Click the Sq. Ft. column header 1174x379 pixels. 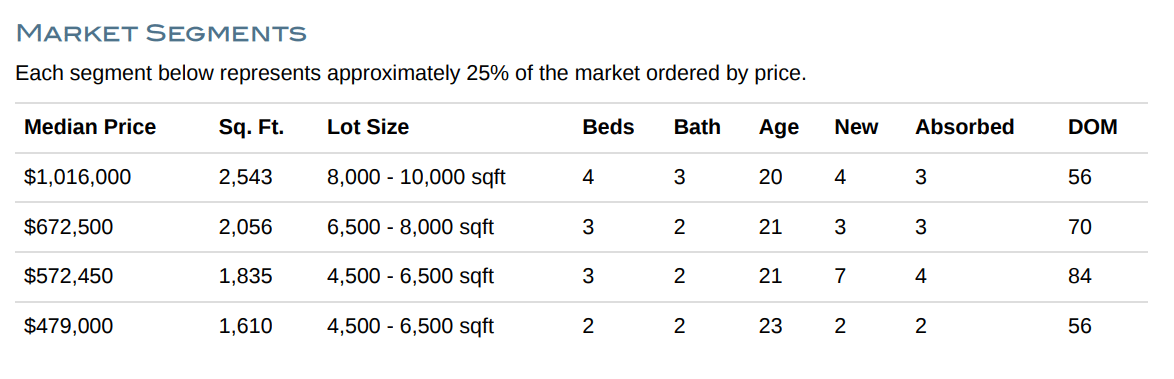[252, 127]
